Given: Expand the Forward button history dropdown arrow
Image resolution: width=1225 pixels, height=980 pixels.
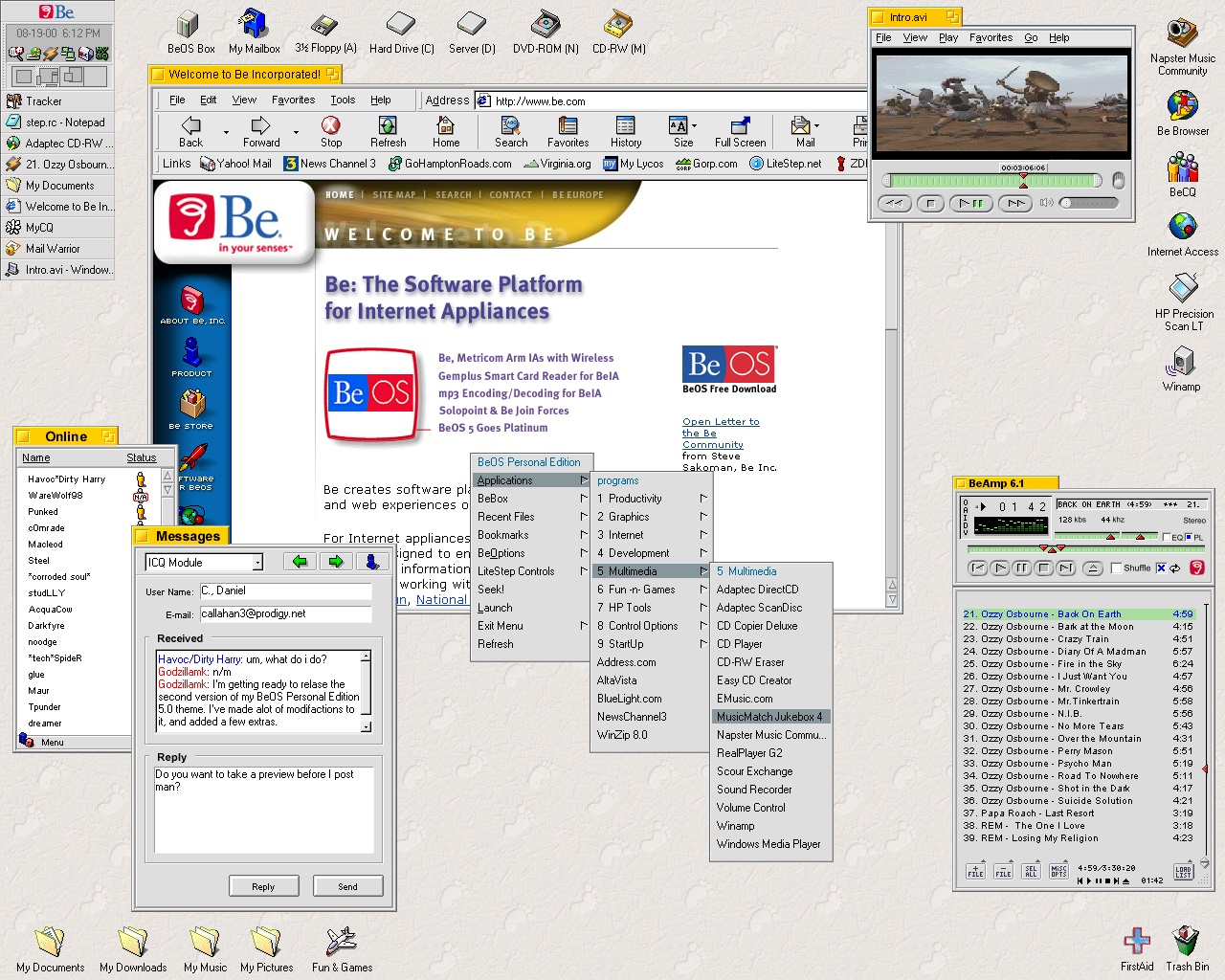Looking at the screenshot, I should (296, 132).
